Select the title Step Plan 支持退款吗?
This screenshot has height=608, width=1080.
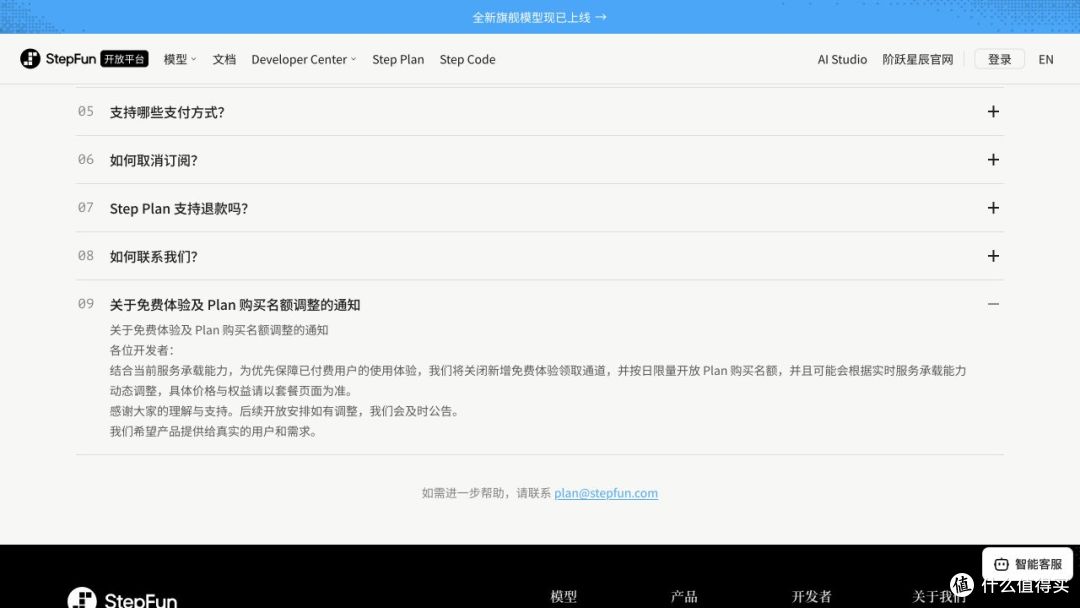(178, 209)
